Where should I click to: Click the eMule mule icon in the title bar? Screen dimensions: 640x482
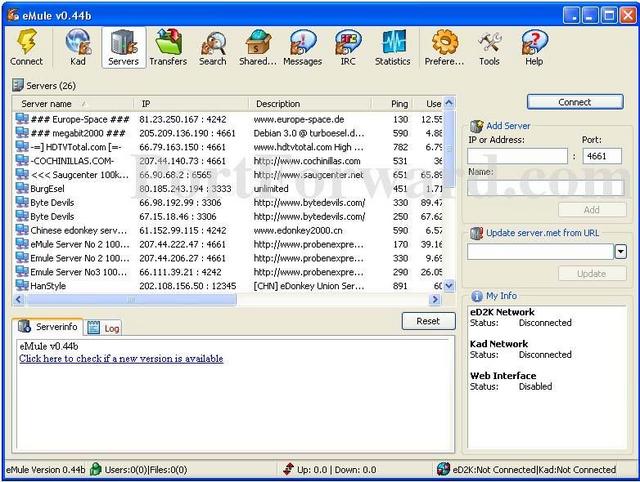13,15
